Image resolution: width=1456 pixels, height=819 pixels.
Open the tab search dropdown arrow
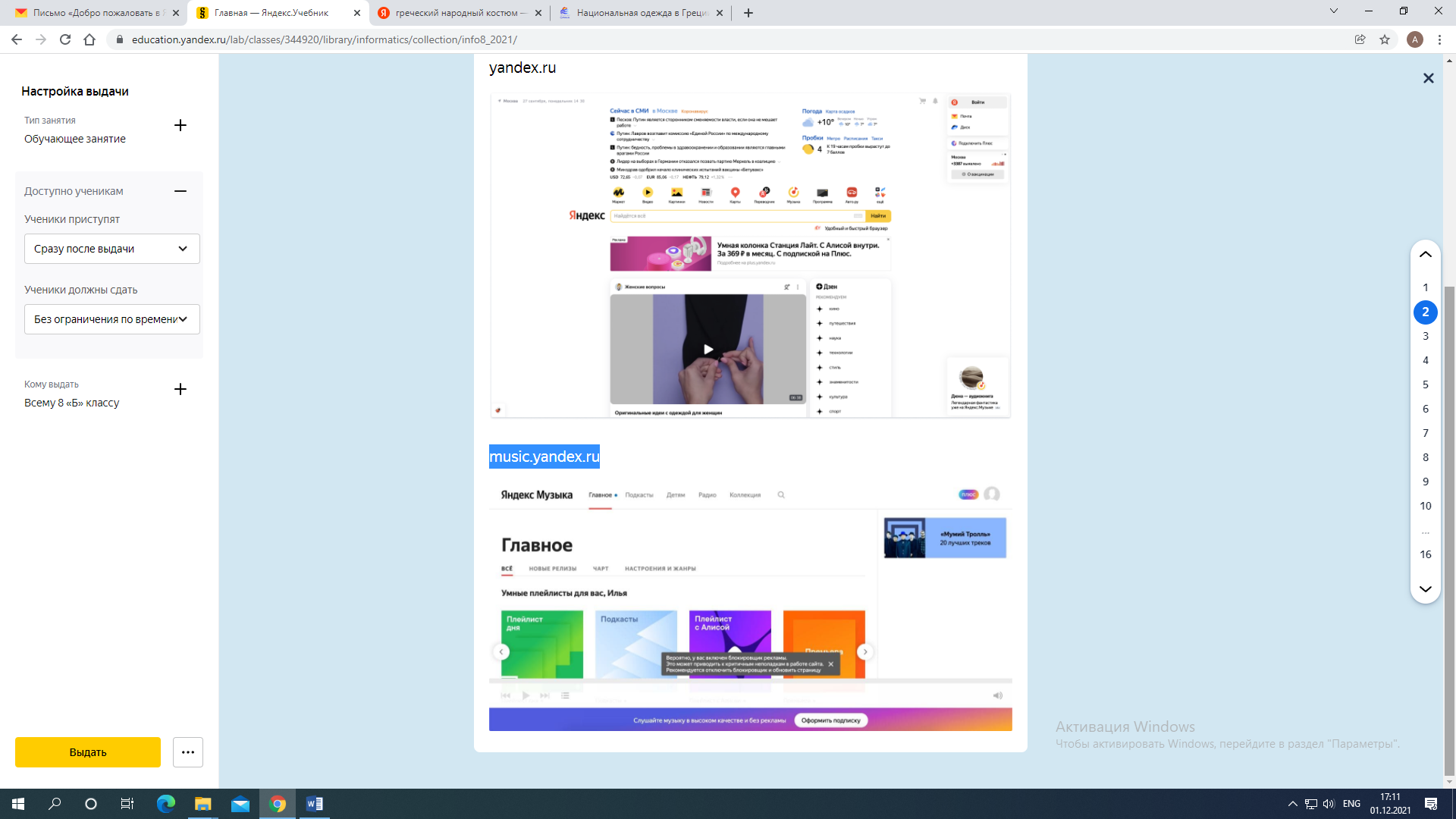1334,11
